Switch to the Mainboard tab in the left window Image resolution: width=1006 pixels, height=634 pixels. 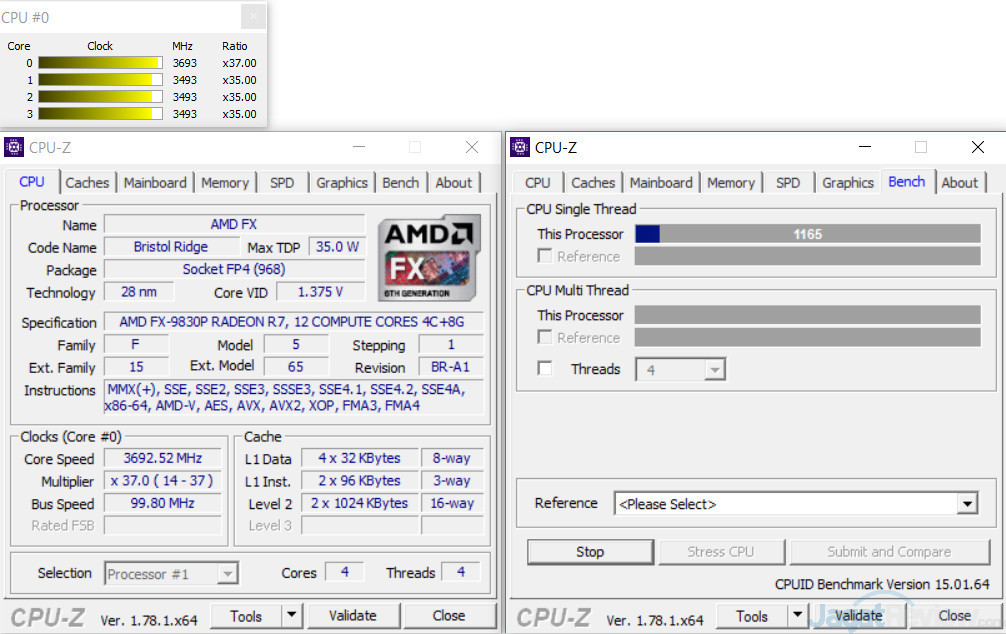[x=155, y=183]
